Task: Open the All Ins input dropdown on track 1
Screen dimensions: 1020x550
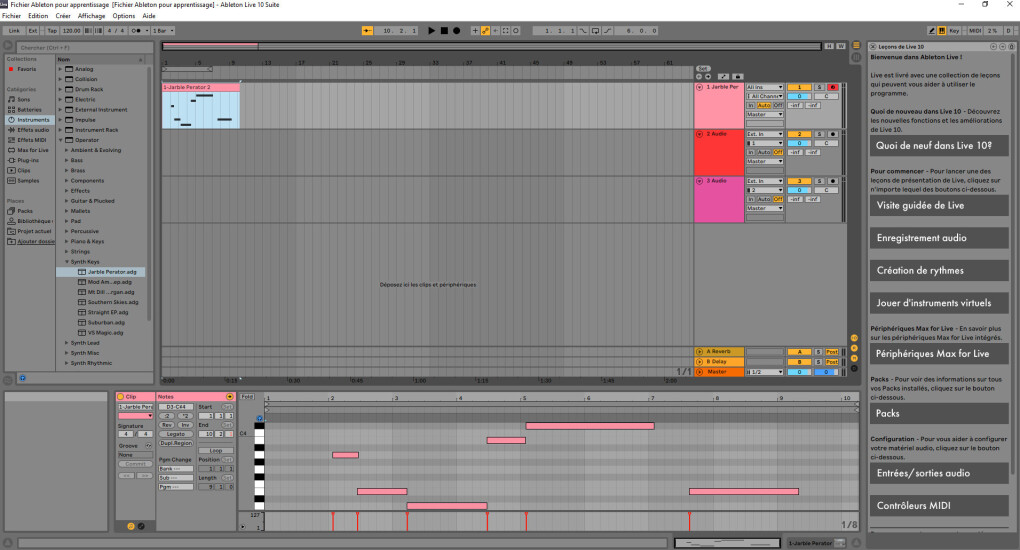Action: (765, 87)
